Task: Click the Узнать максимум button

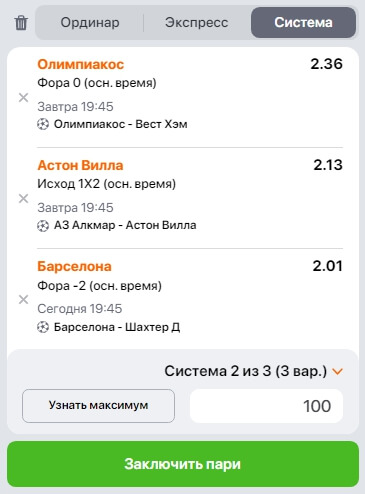Action: (98, 406)
